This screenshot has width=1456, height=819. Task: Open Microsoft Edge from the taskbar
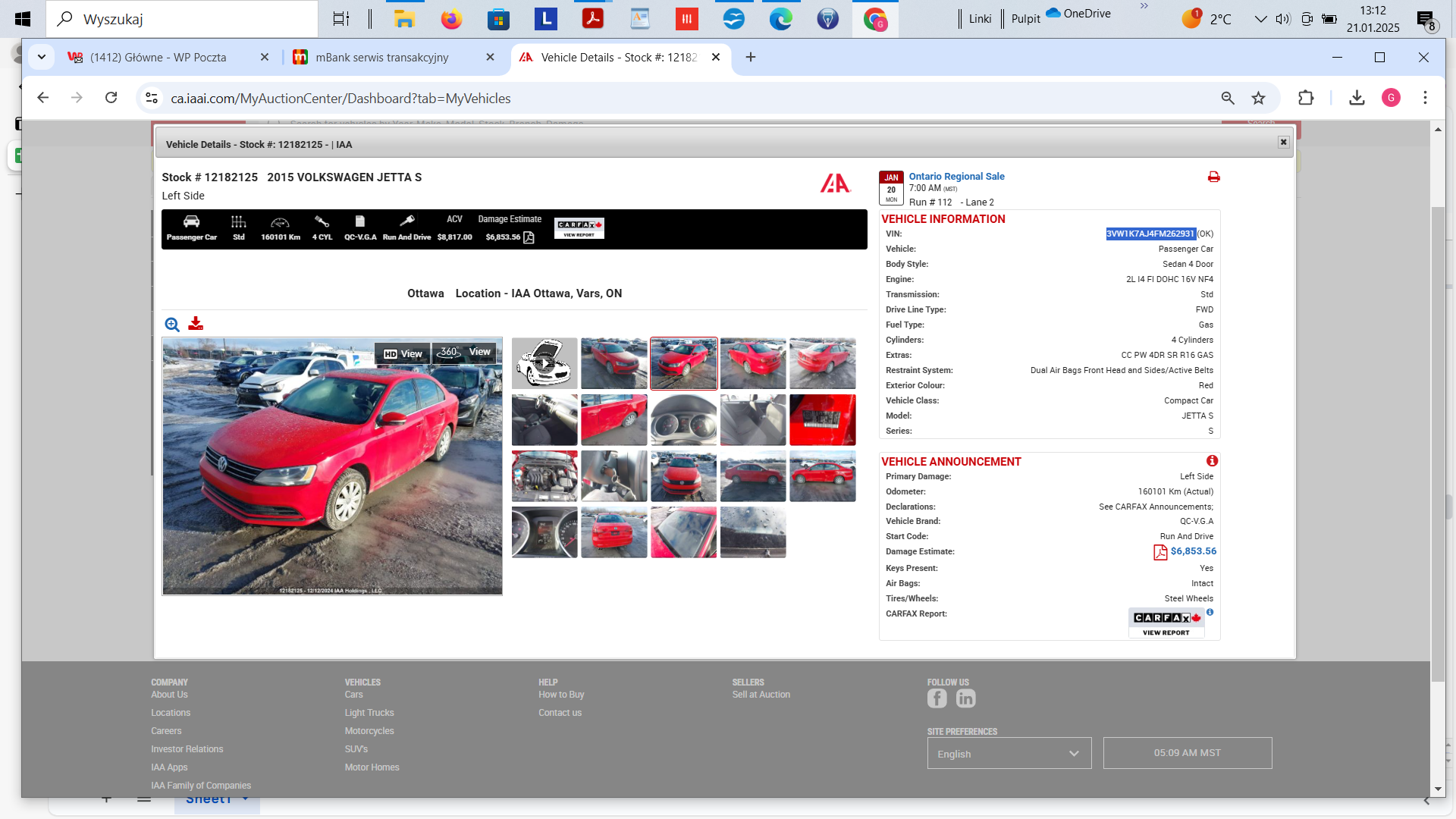(x=780, y=19)
